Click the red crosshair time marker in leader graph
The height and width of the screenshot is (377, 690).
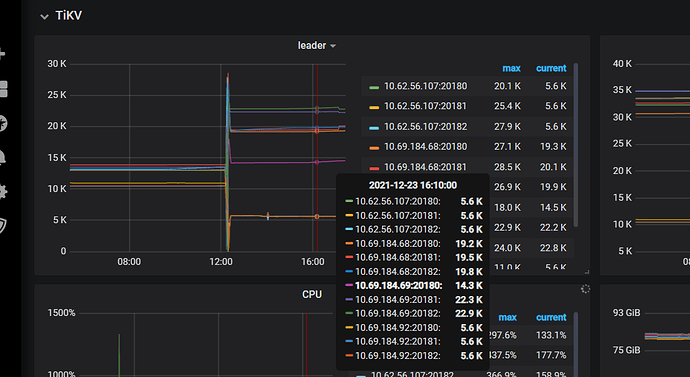pyautogui.click(x=317, y=157)
